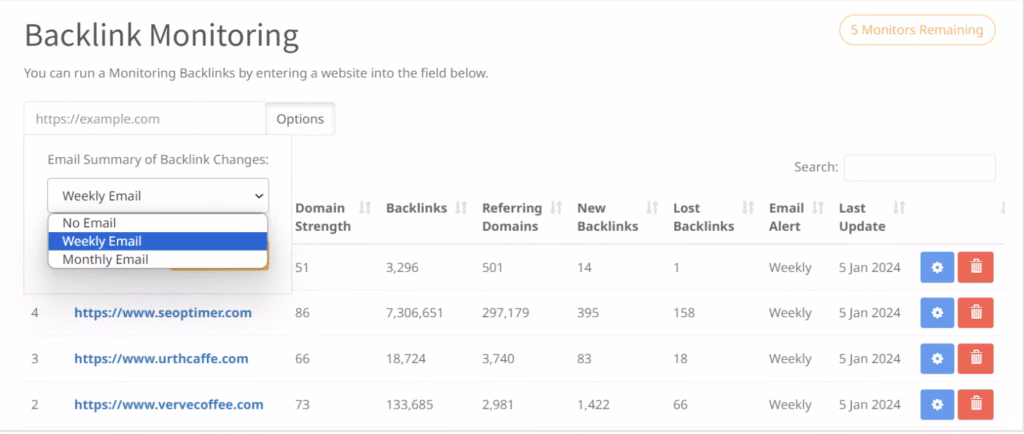Click the 5 Monitors Remaining badge

click(x=917, y=31)
